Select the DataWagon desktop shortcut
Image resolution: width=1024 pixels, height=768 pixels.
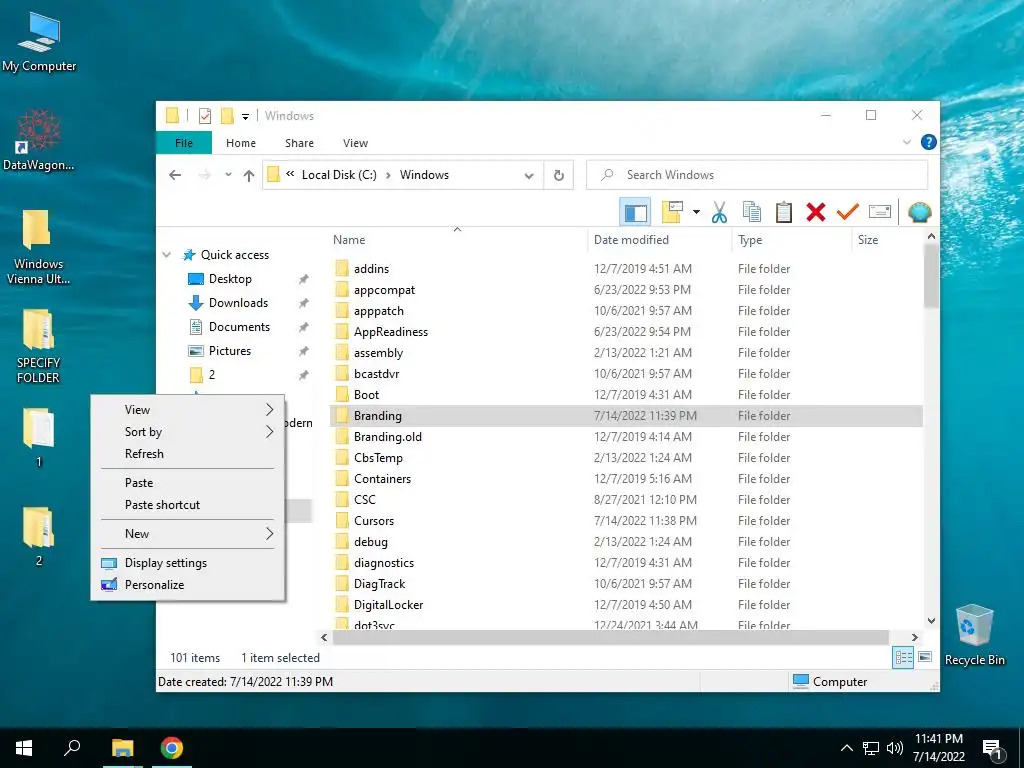(38, 140)
